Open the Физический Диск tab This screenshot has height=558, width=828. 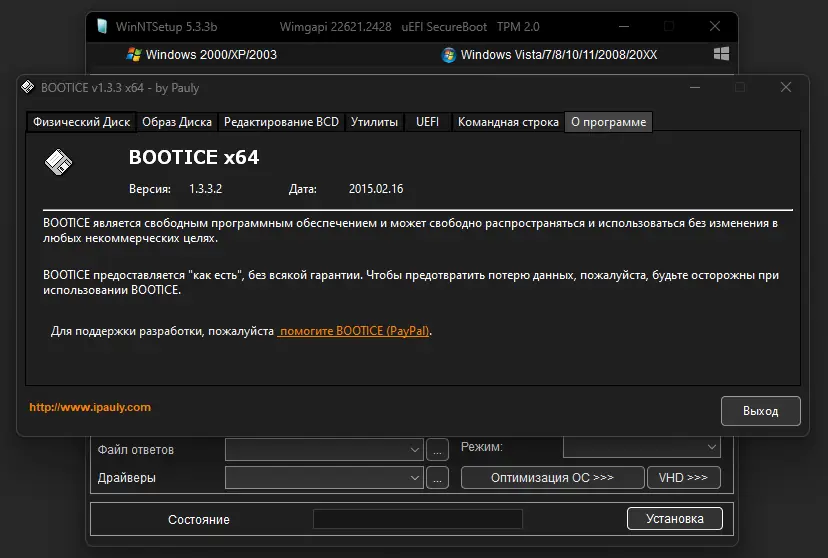point(81,122)
